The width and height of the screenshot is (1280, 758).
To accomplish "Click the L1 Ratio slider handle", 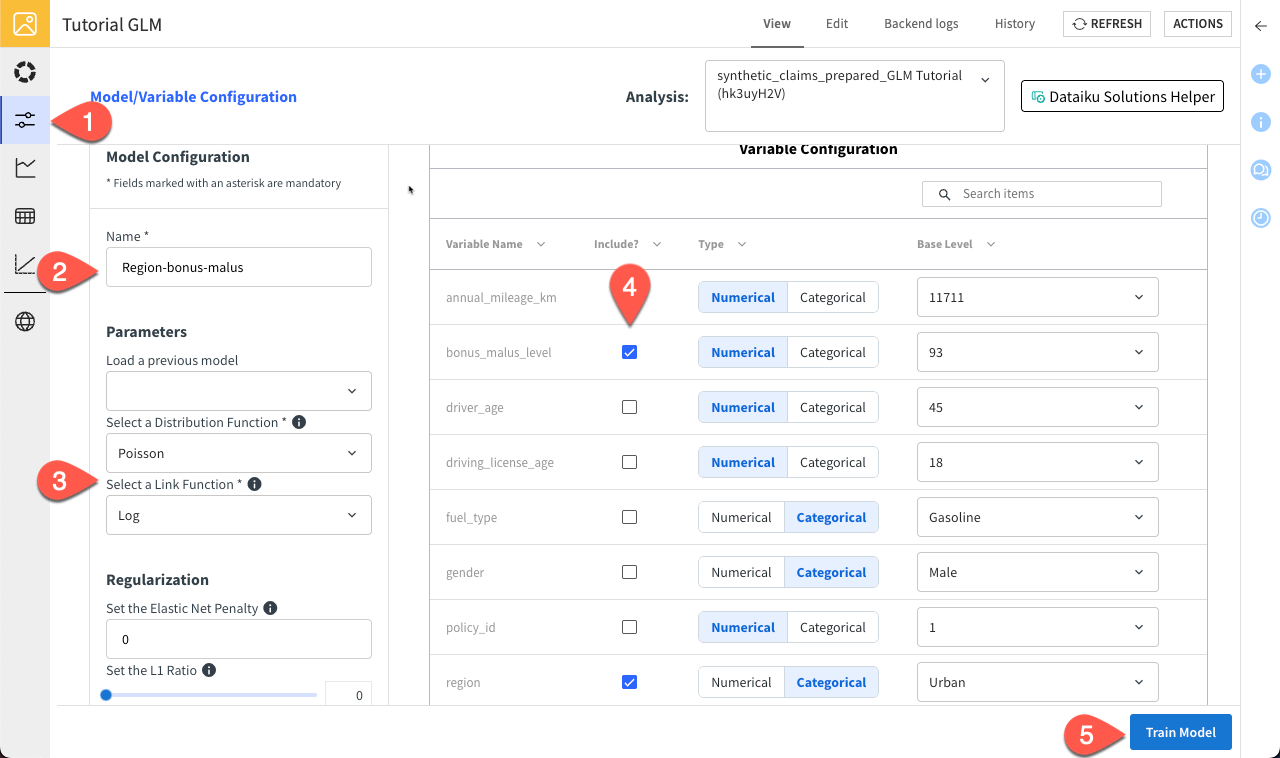I will [x=106, y=694].
